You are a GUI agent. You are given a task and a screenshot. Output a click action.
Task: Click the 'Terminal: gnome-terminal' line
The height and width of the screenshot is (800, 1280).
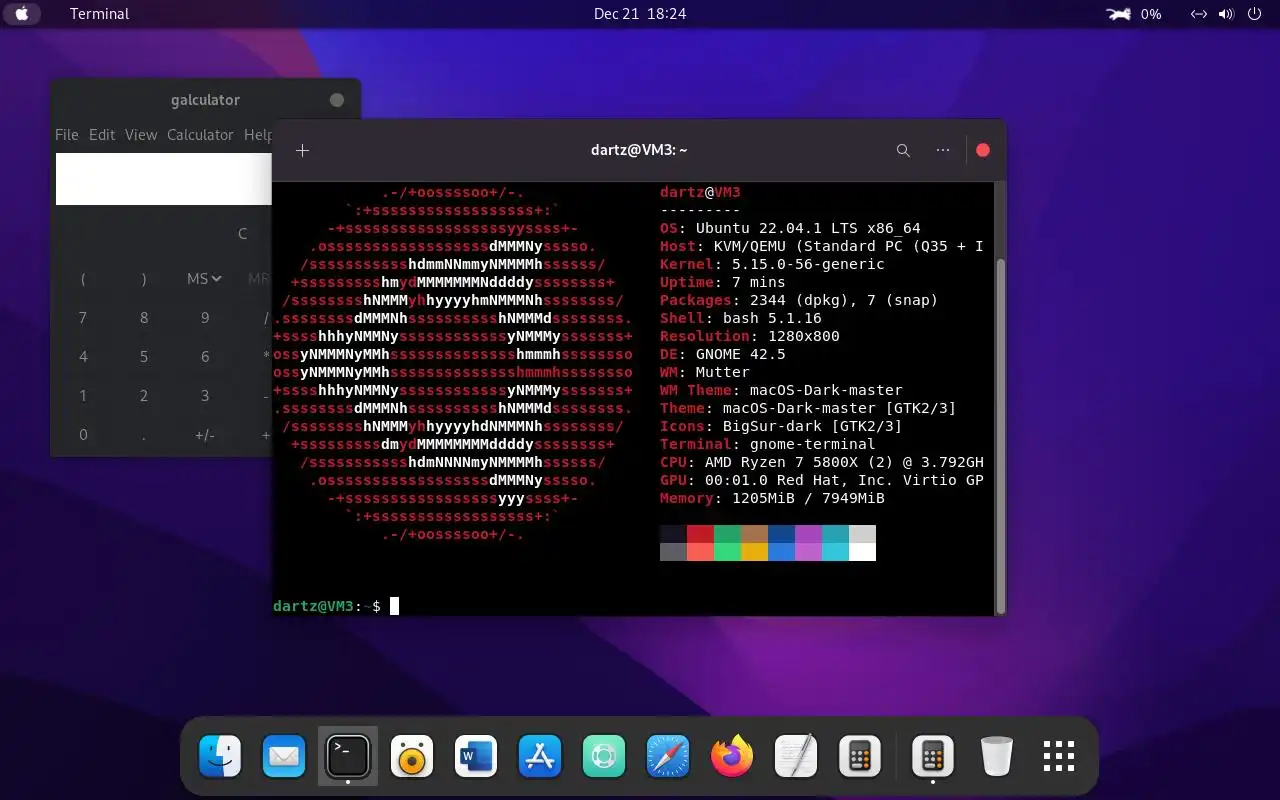(x=768, y=444)
